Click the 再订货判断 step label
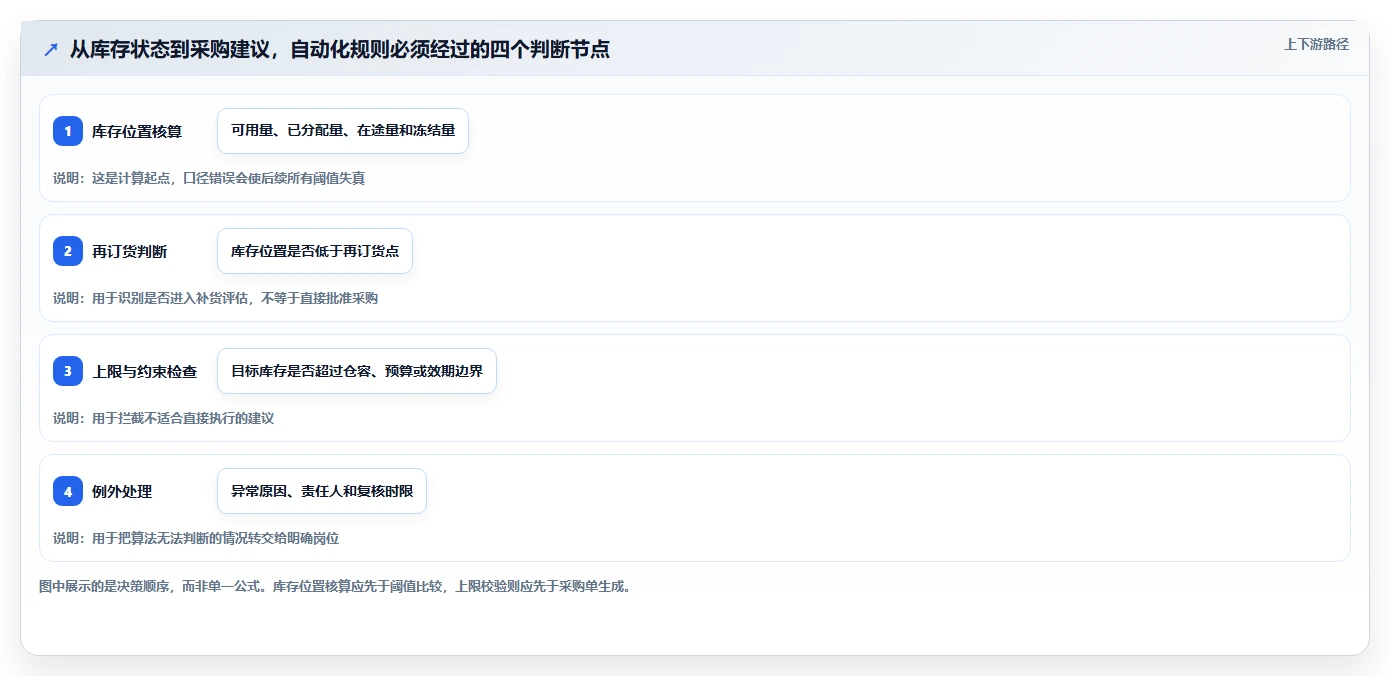 (130, 251)
